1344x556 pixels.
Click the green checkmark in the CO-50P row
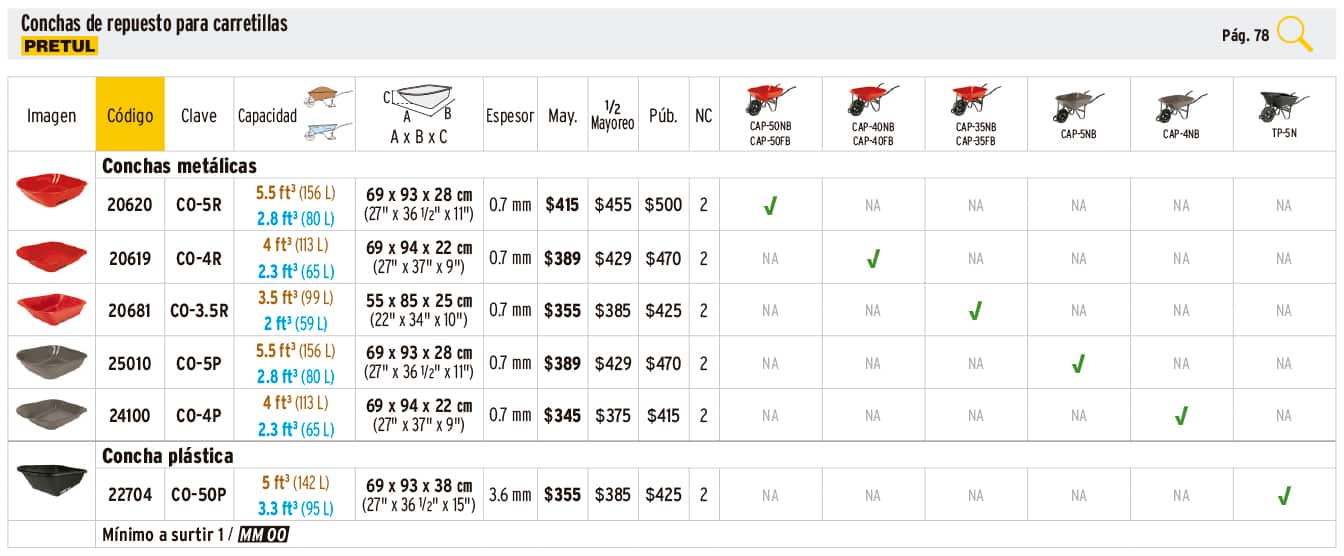pyautogui.click(x=1284, y=495)
